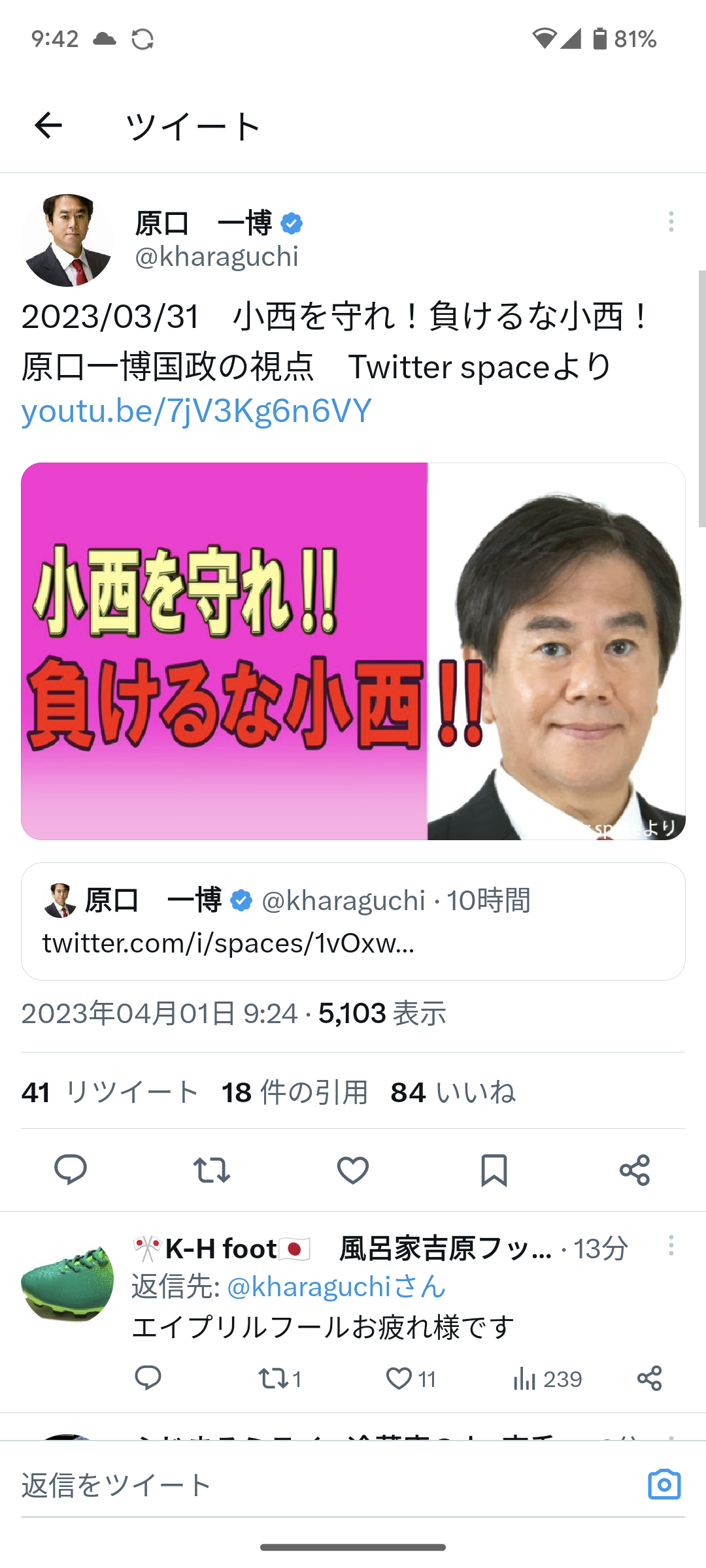Screen dimensions: 706x1568
Task: Like the main tweet with heart icon
Action: [353, 1169]
